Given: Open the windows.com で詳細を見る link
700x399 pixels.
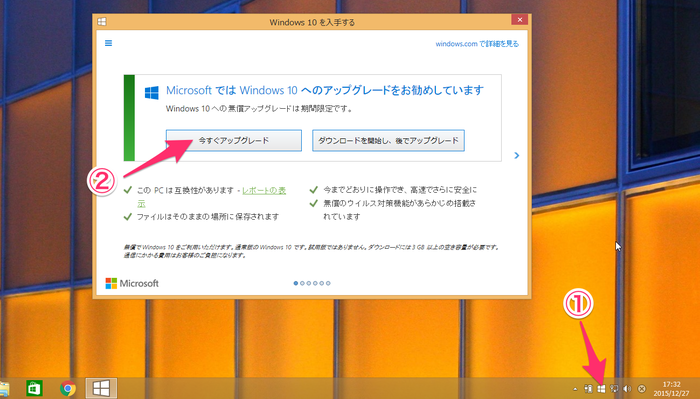Looking at the screenshot, I should coord(477,44).
